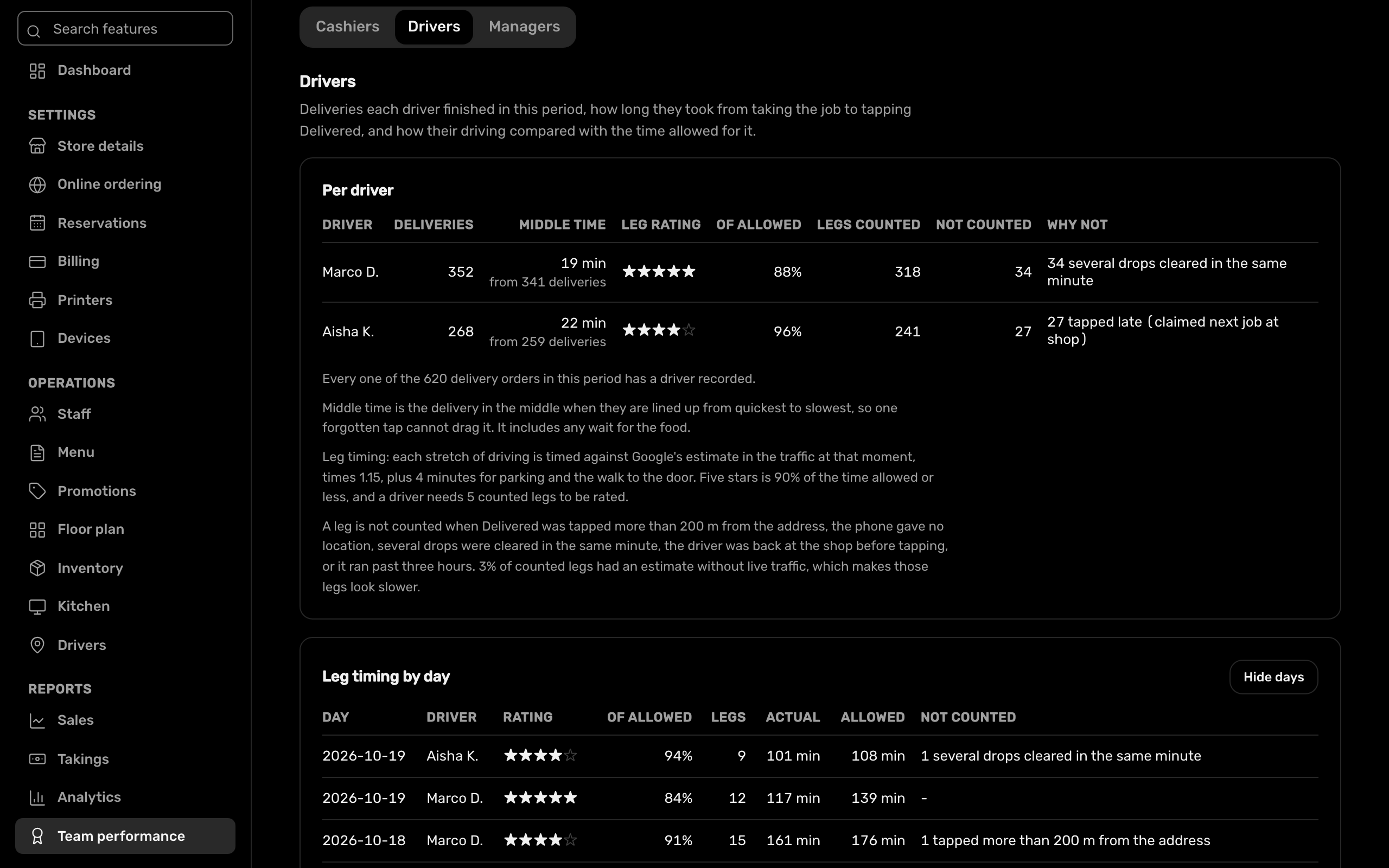
Task: Go to Online ordering label
Action: click(x=109, y=184)
